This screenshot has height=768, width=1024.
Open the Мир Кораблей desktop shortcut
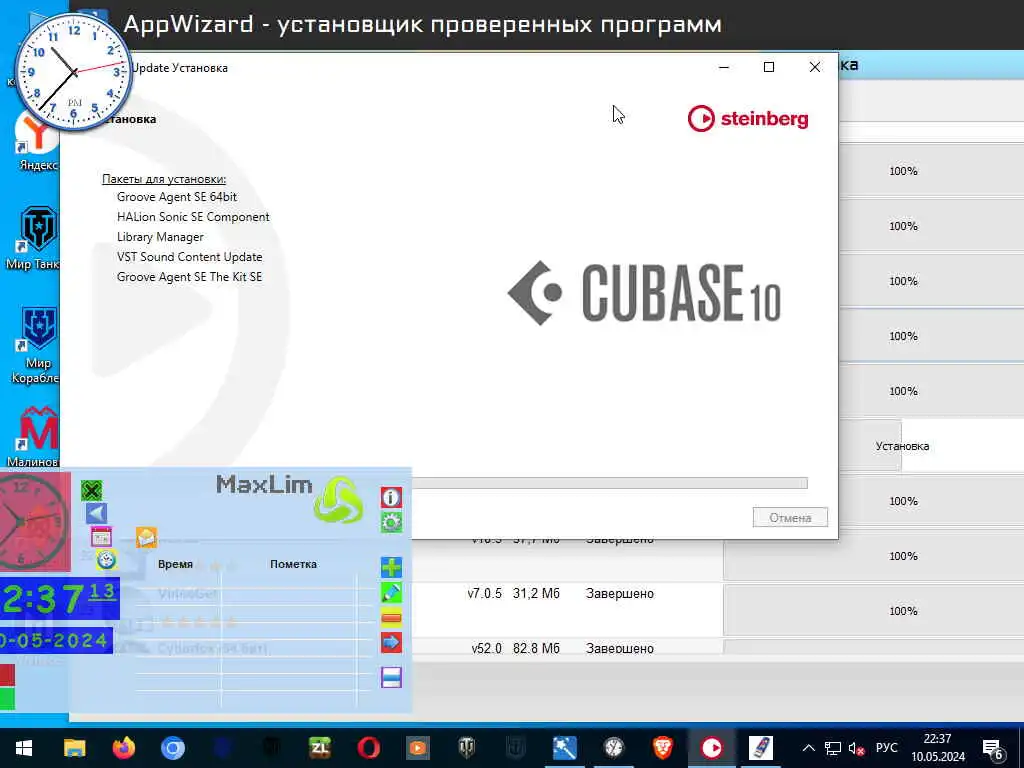pos(36,345)
